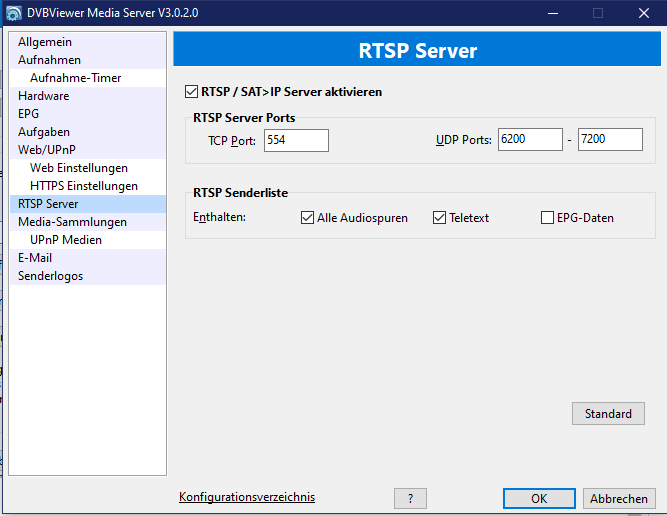Open the EPG settings page
Viewport: 667px width, 516px height.
coord(88,114)
